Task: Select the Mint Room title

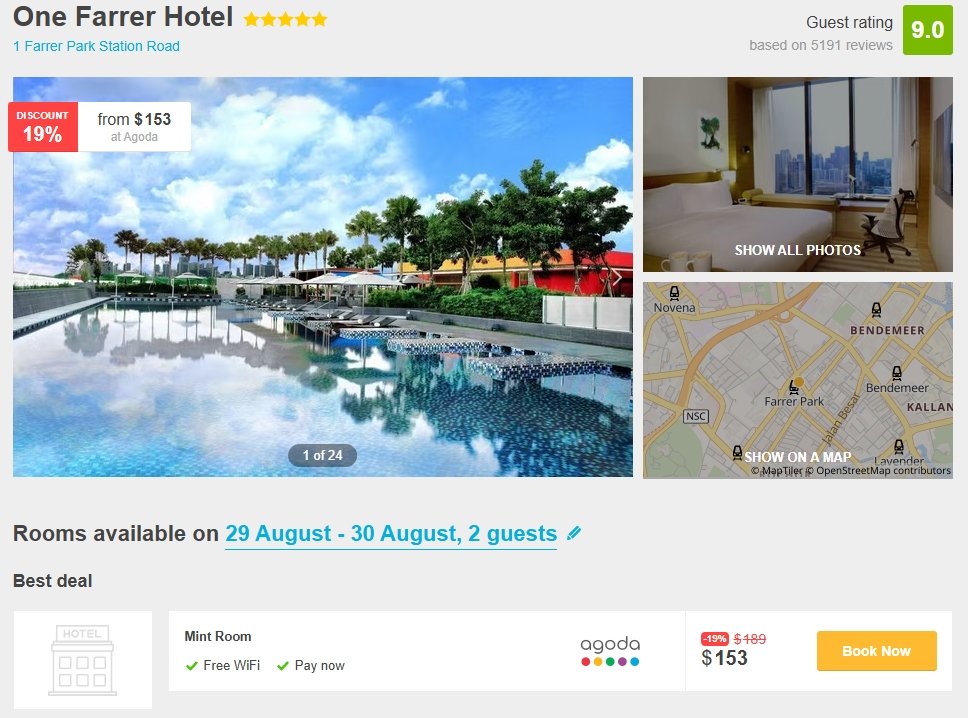Action: tap(218, 636)
